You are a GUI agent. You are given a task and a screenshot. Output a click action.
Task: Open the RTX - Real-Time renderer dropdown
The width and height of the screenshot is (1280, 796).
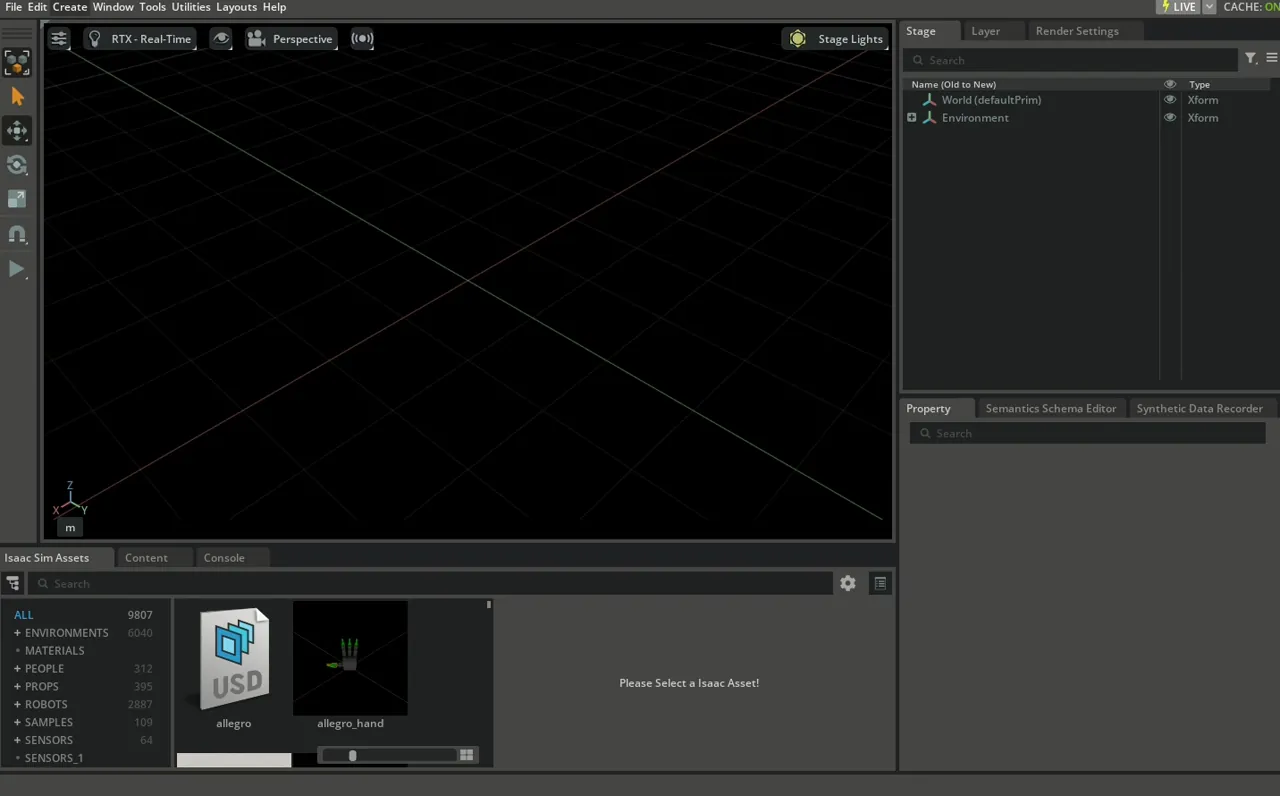point(140,39)
